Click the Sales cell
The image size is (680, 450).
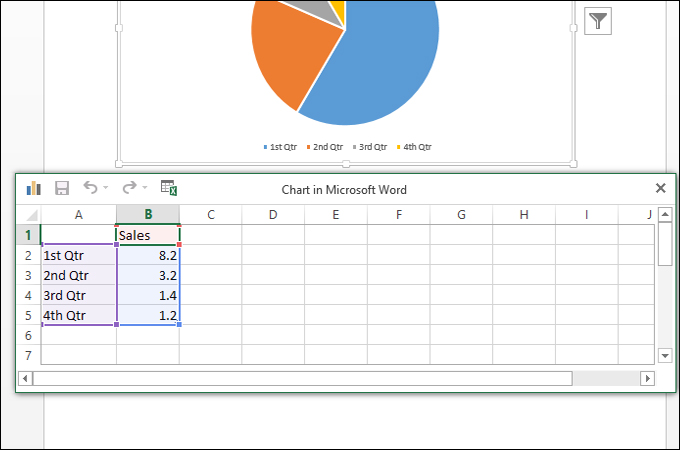point(148,235)
